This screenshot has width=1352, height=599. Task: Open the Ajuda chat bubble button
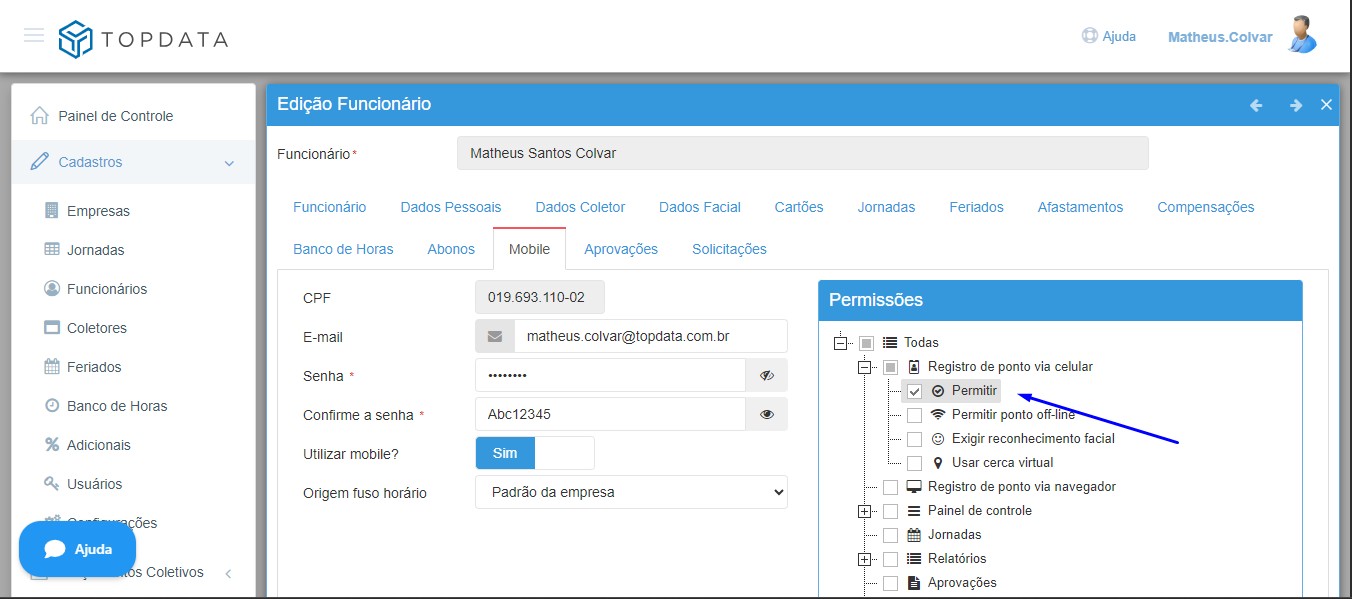coord(78,549)
